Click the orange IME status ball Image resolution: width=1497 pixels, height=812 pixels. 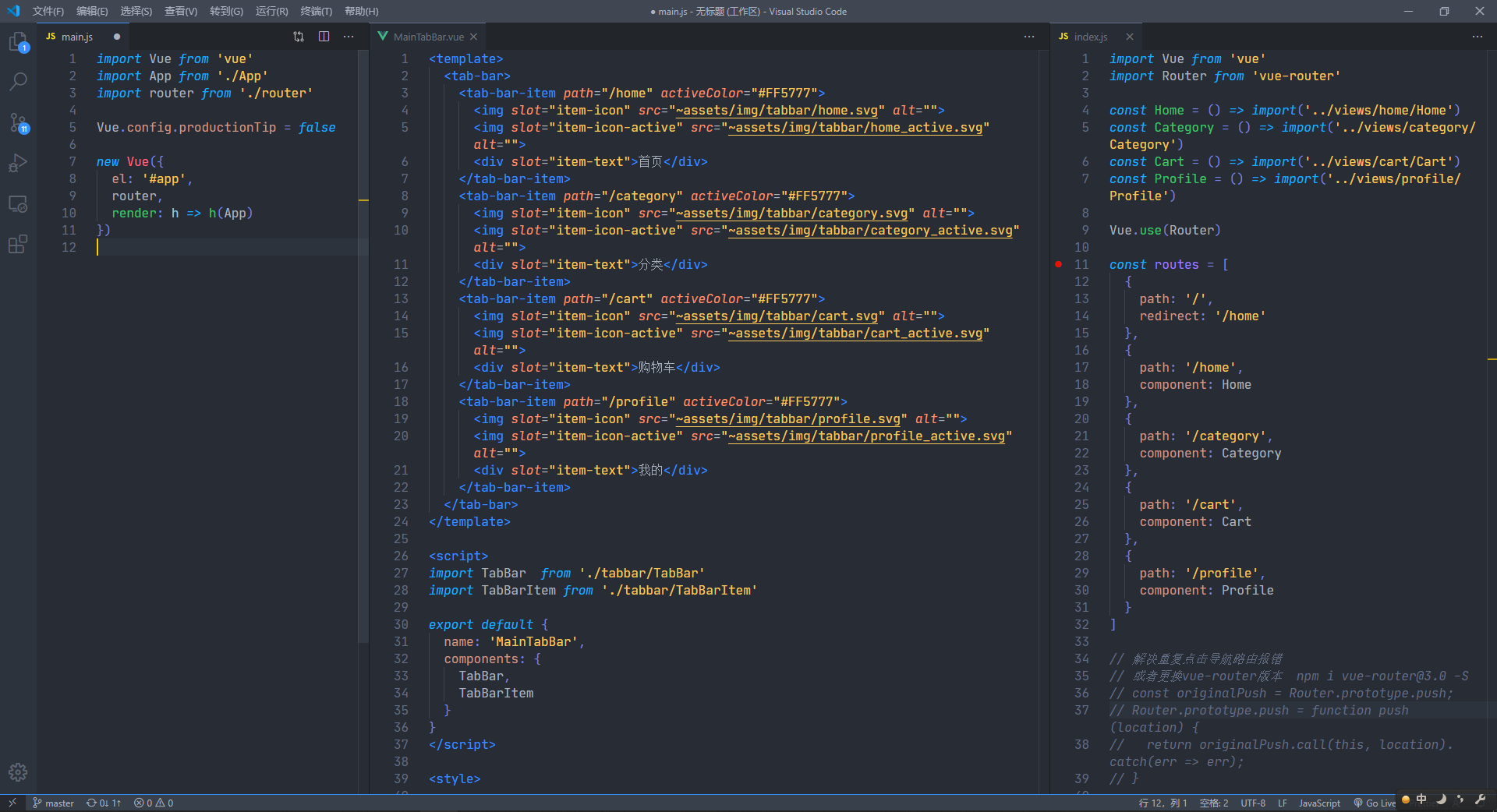click(1406, 800)
